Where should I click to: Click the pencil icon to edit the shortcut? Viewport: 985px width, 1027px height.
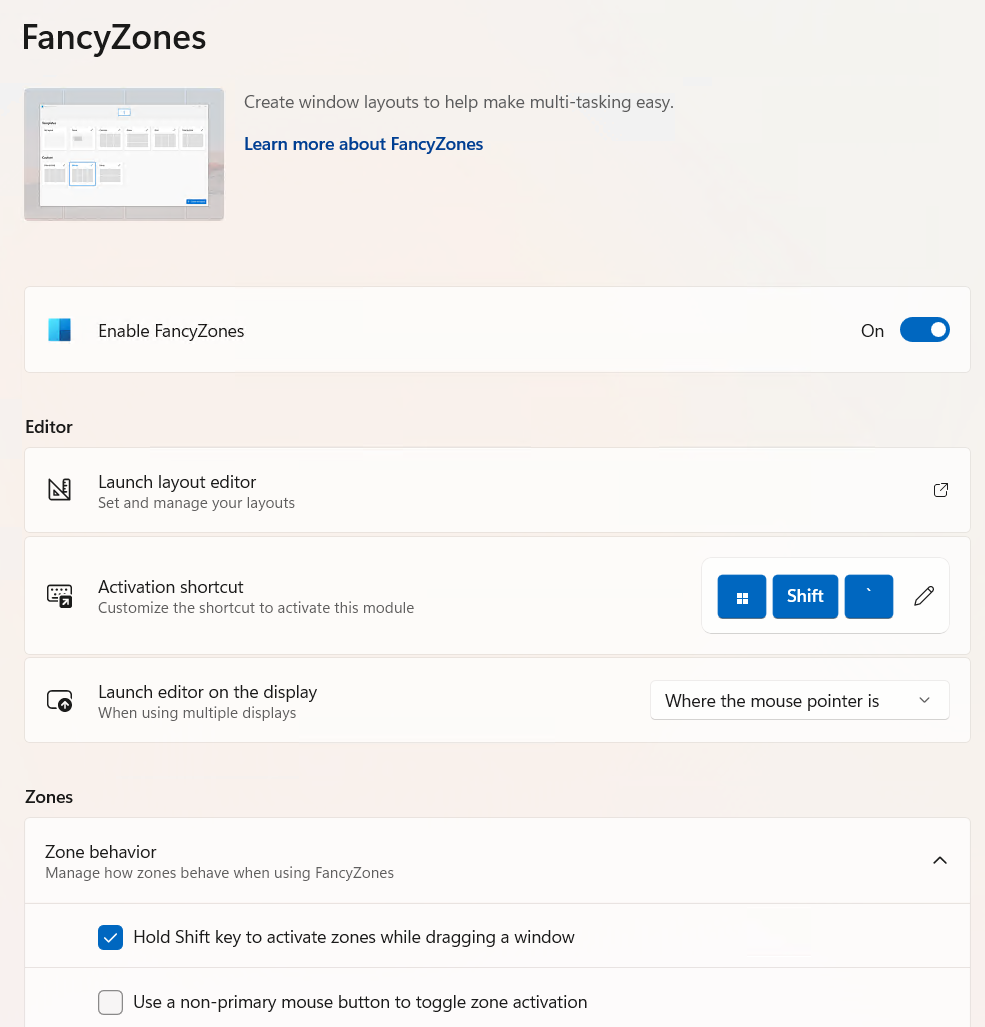click(x=922, y=595)
